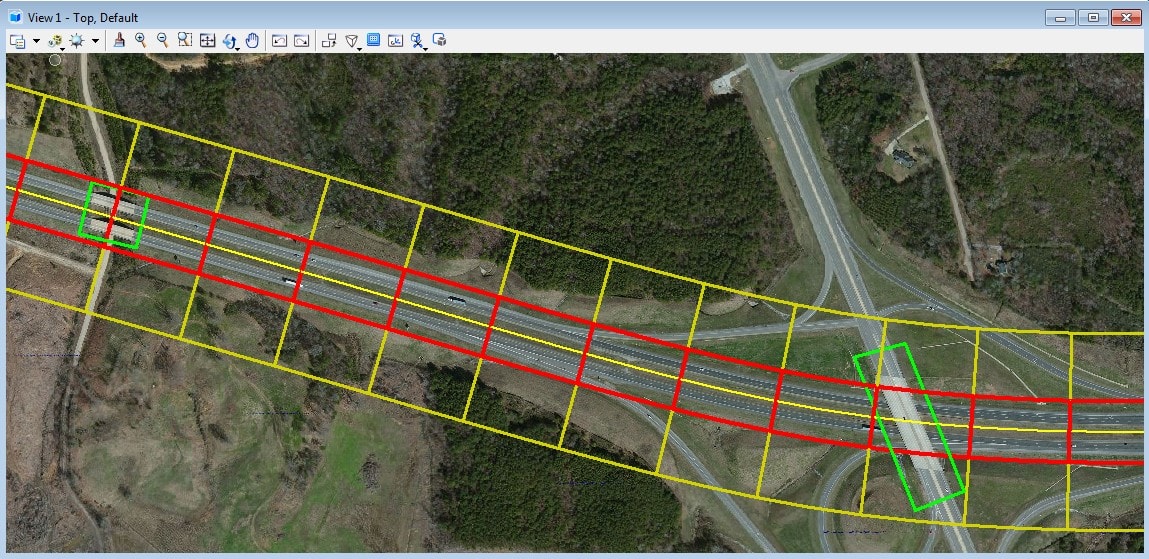Image resolution: width=1149 pixels, height=559 pixels.
Task: Click the blue Clip Volume icon
Action: tap(373, 41)
